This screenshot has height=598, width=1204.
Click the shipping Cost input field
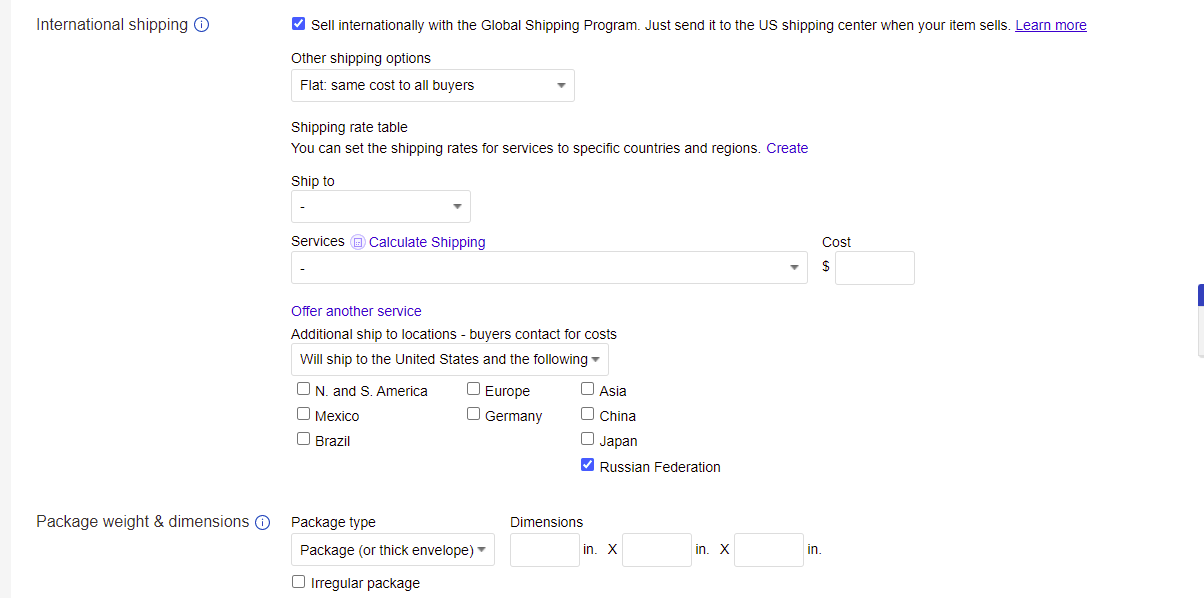(874, 267)
